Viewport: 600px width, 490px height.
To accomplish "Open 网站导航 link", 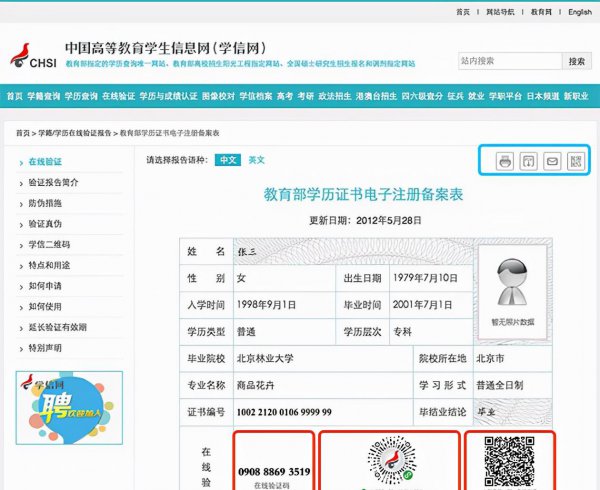I will pyautogui.click(x=500, y=12).
